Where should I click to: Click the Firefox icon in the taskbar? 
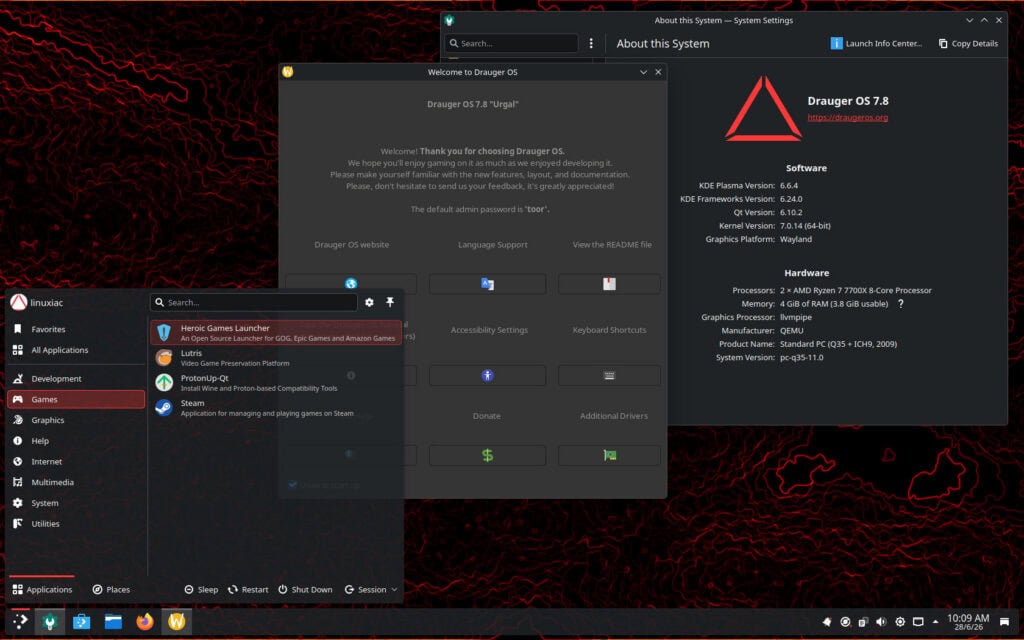point(145,621)
